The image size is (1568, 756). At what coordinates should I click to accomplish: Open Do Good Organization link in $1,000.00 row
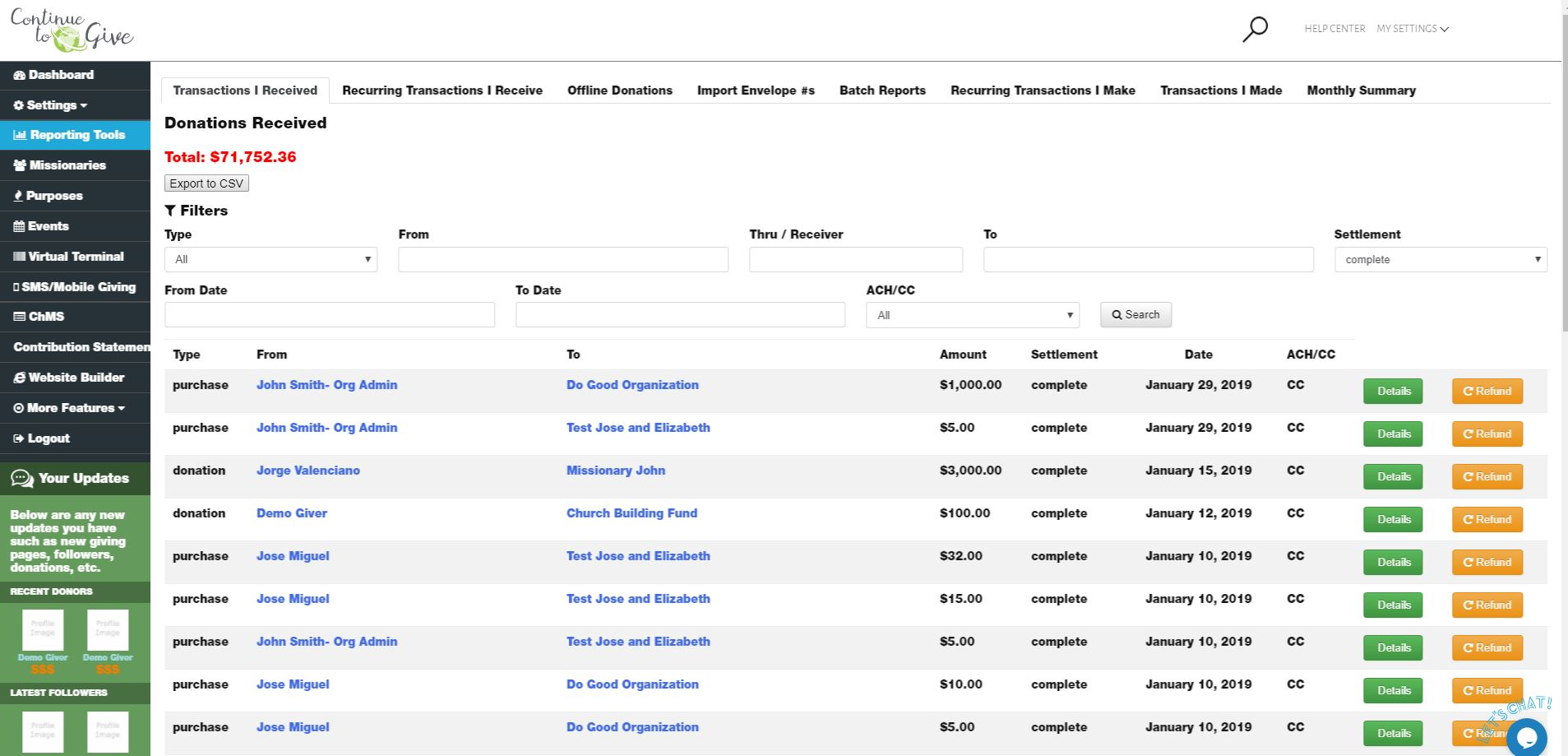click(632, 385)
